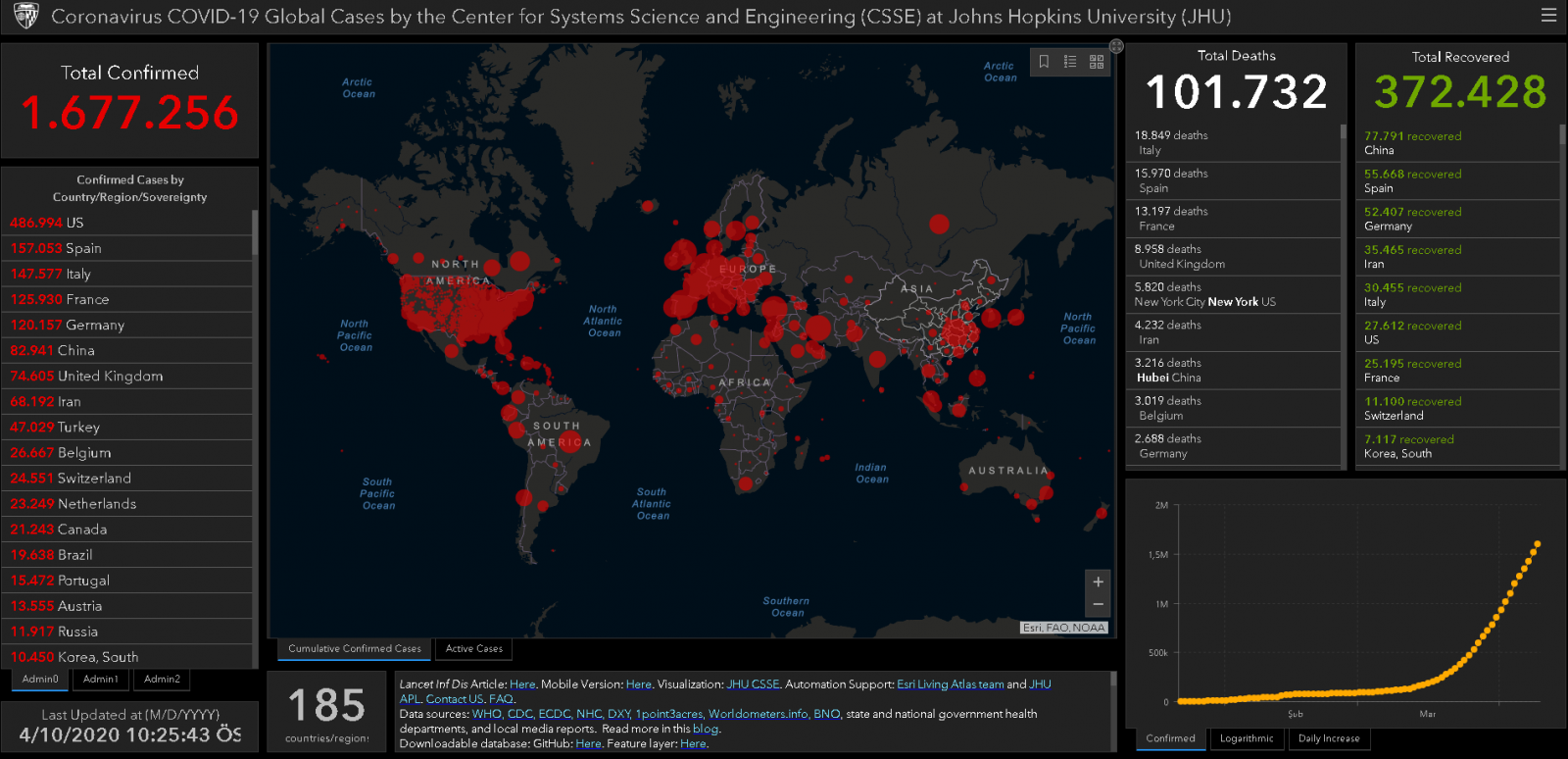Image resolution: width=1568 pixels, height=759 pixels.
Task: Open the basemap gallery grid icon
Action: 1097,62
